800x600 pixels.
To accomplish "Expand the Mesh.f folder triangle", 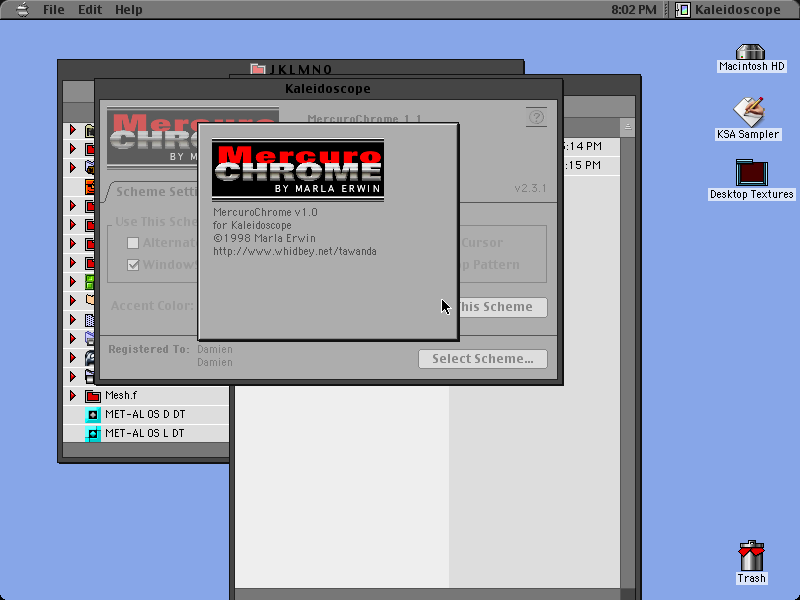I will (73, 395).
